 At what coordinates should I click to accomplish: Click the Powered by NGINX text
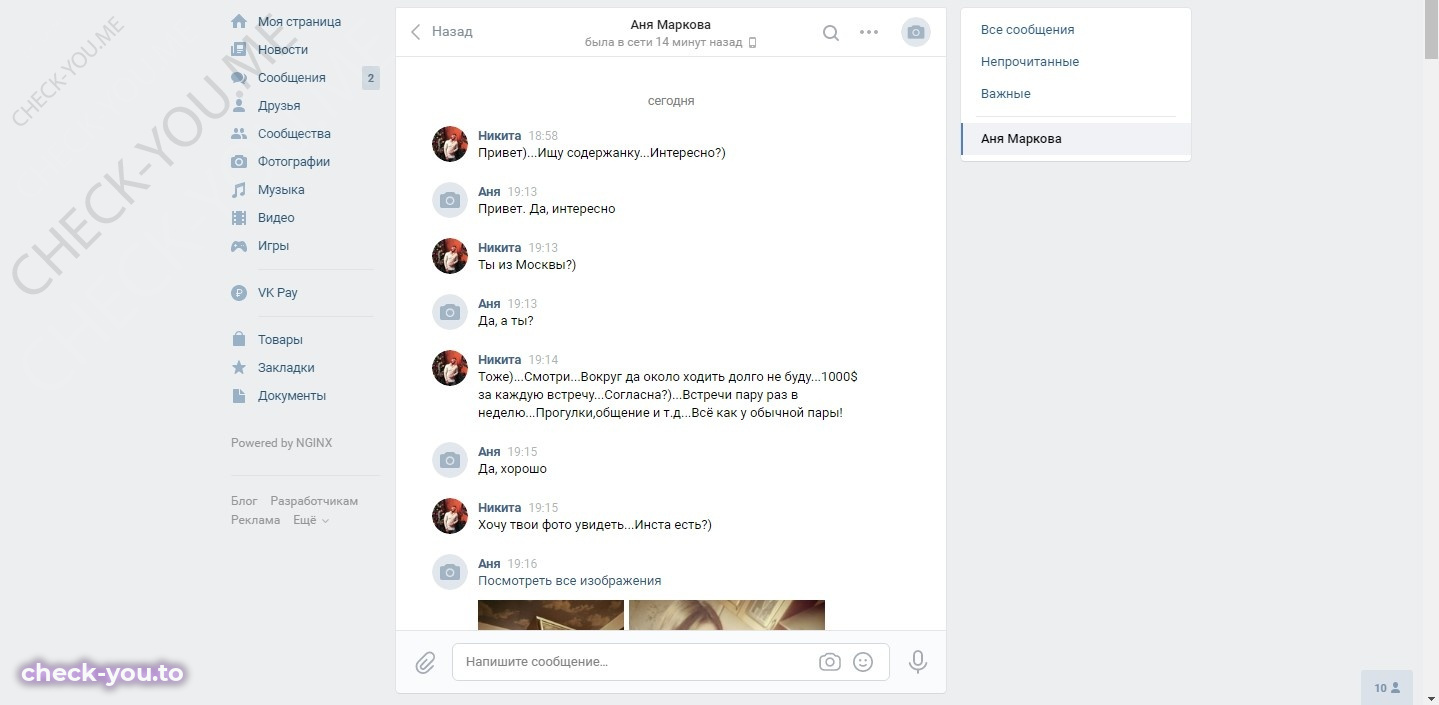click(281, 443)
